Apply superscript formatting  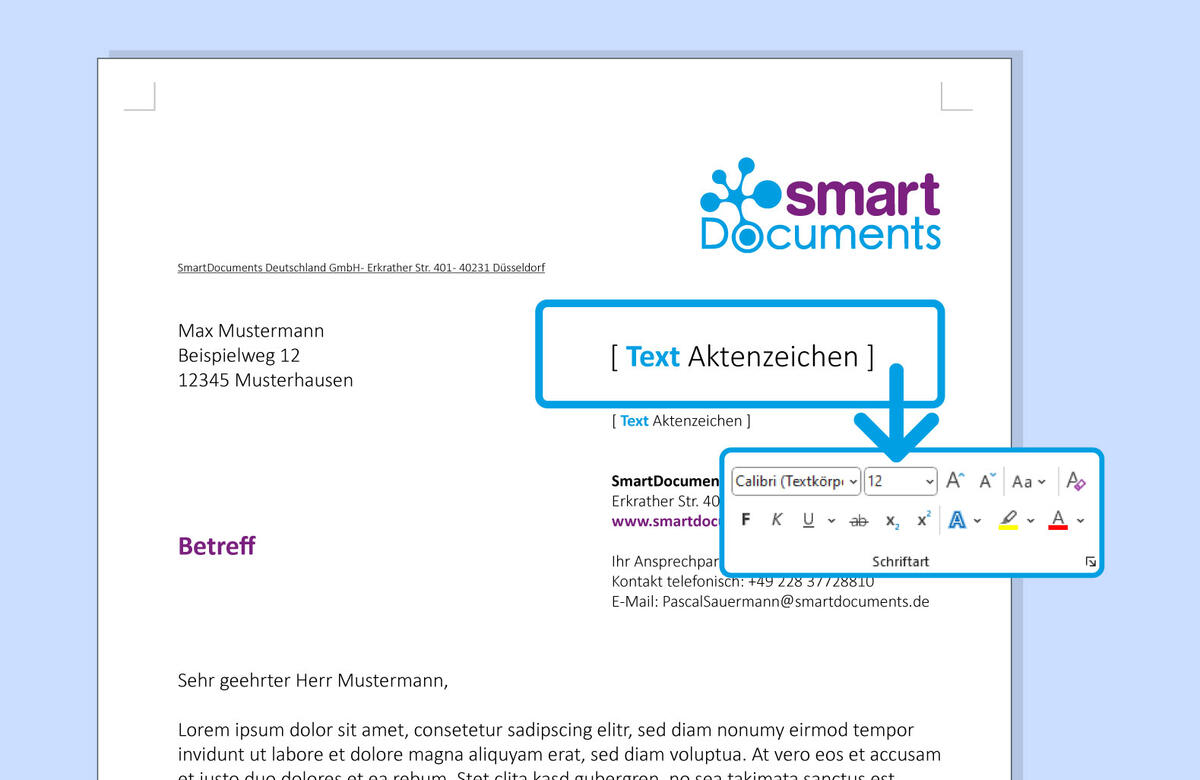924,520
